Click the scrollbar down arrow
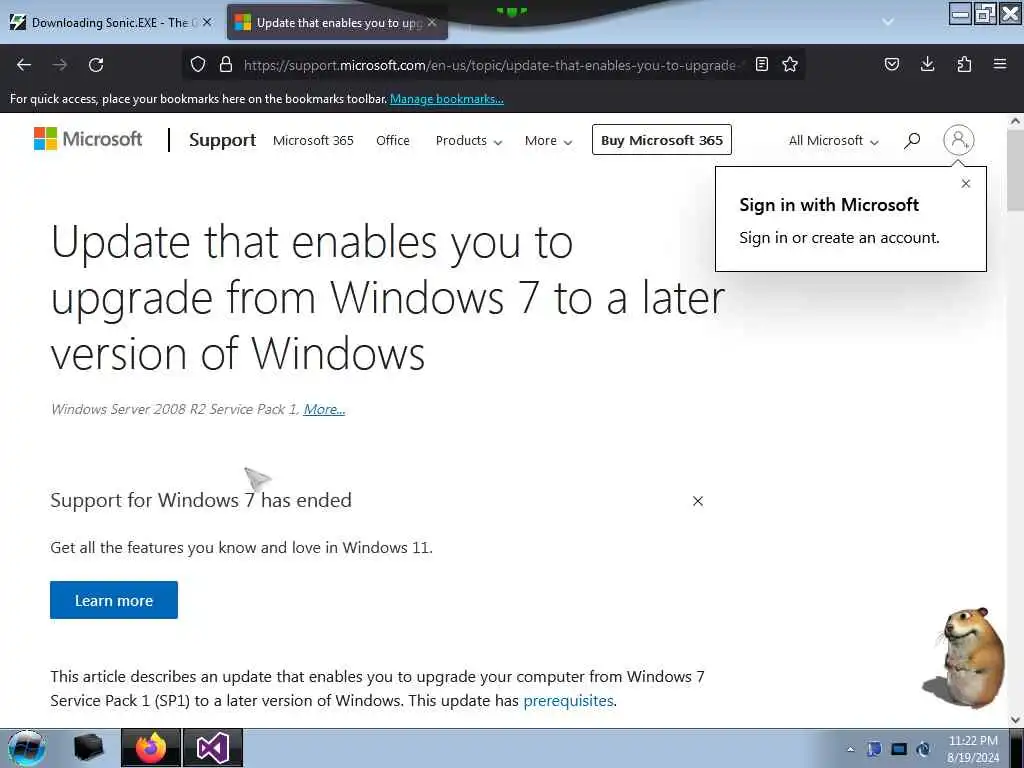1024x768 pixels. [1015, 720]
